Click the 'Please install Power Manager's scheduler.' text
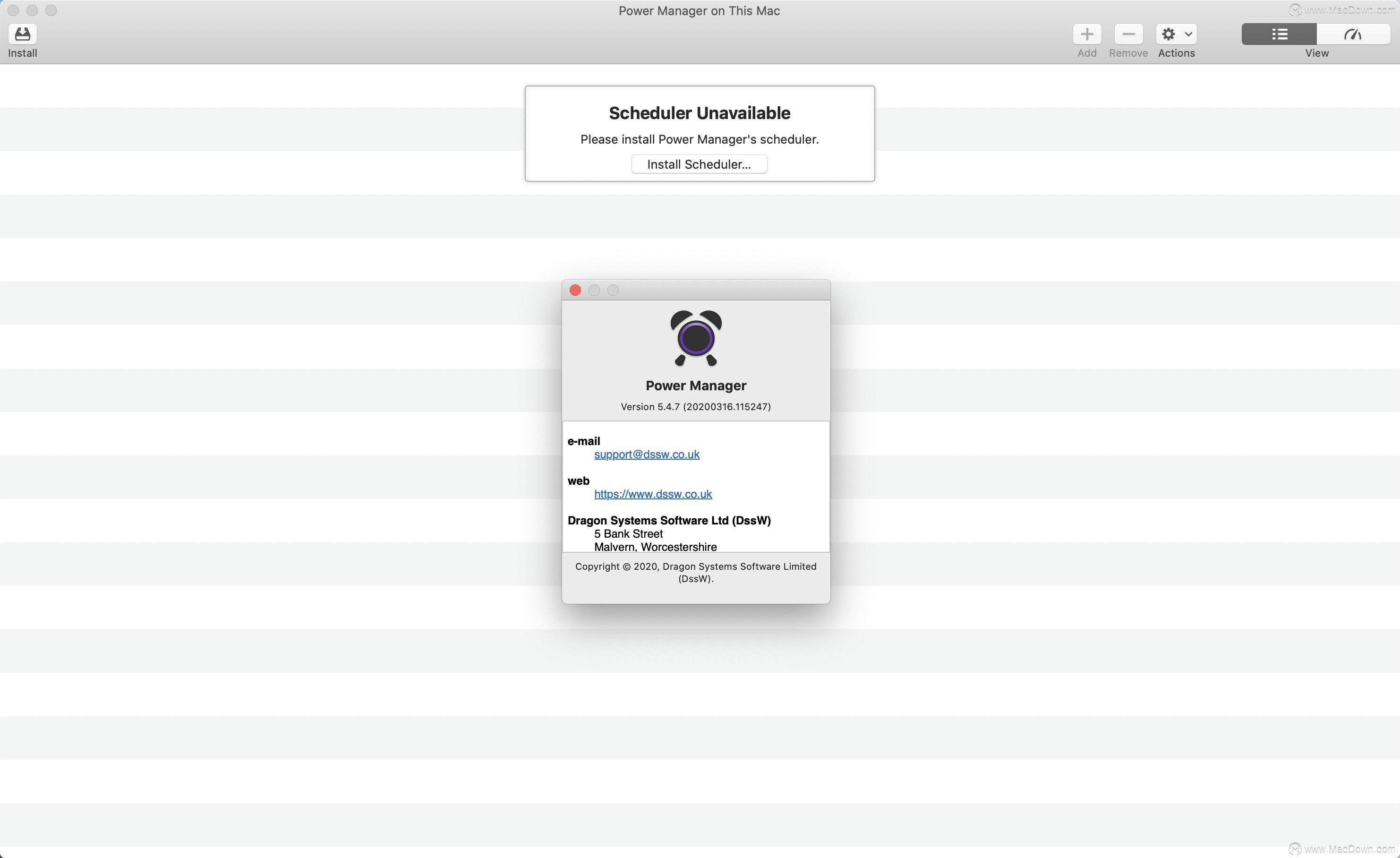 [700, 140]
